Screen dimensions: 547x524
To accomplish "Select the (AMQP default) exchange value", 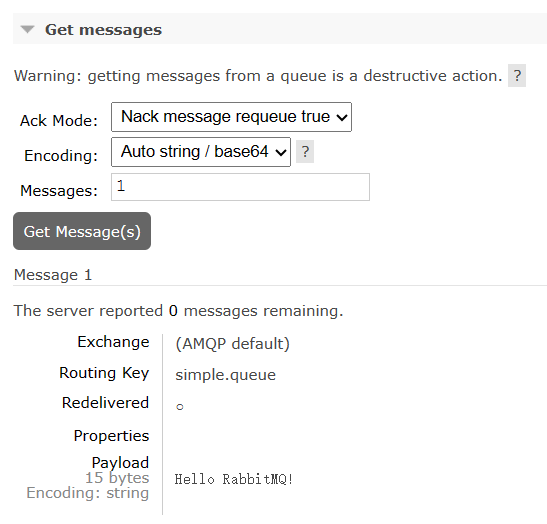I will [x=232, y=344].
